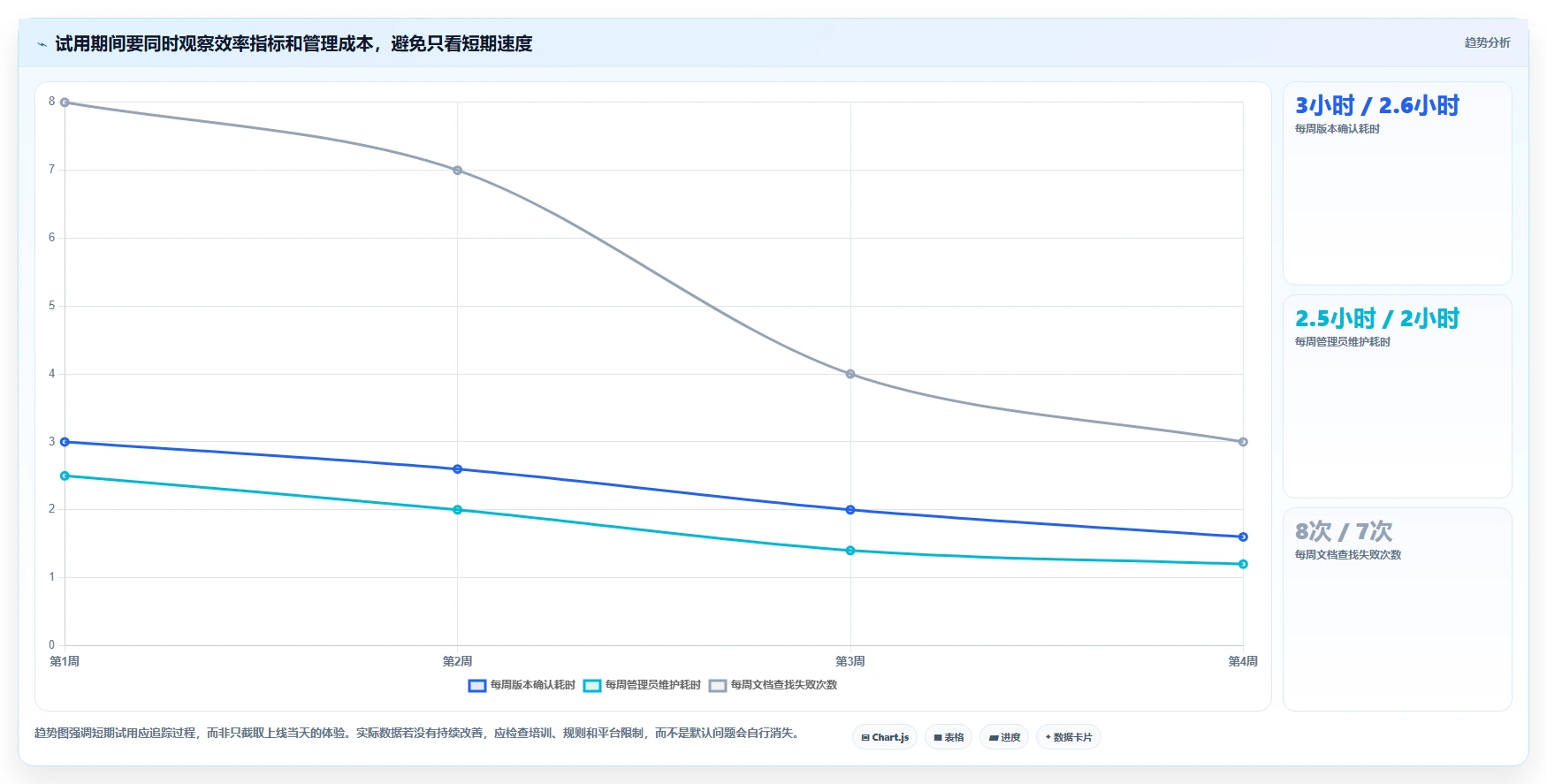This screenshot has width=1547, height=784.
Task: Pick the cyan line's 第3周 point at 1.4
Action: (850, 551)
